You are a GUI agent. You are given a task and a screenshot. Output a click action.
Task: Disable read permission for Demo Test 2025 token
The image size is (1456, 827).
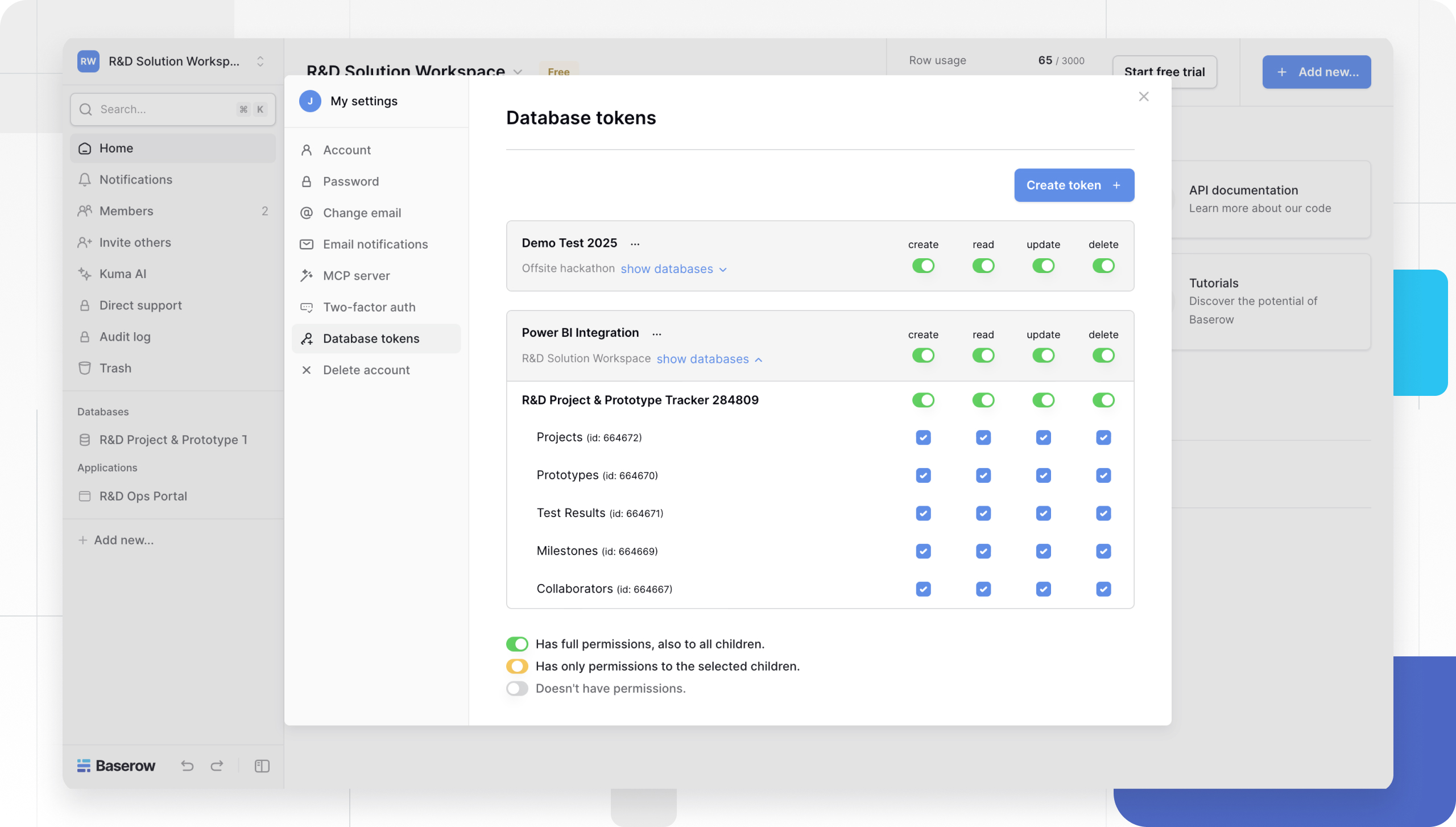983,266
